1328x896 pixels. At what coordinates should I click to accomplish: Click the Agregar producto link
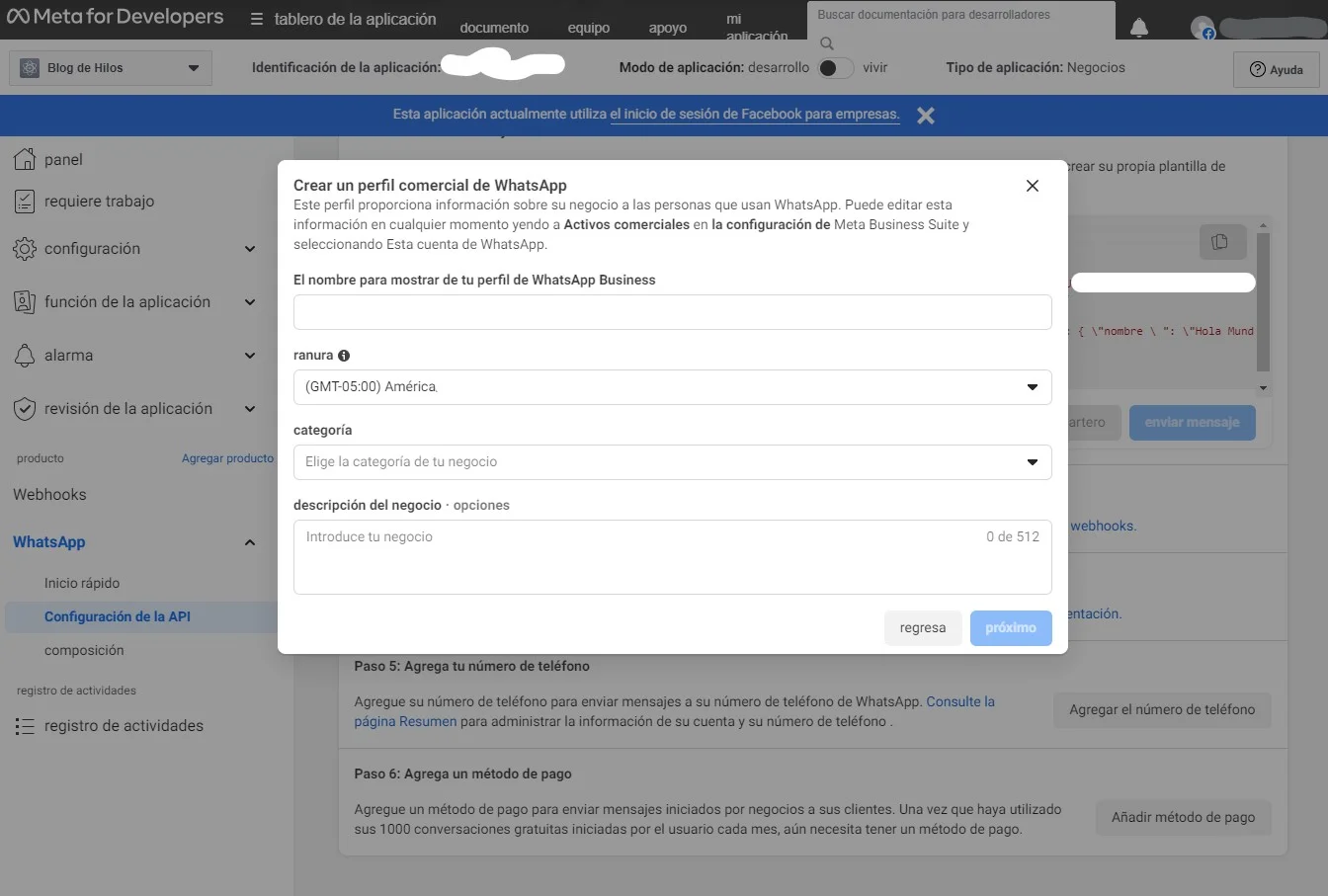point(227,458)
